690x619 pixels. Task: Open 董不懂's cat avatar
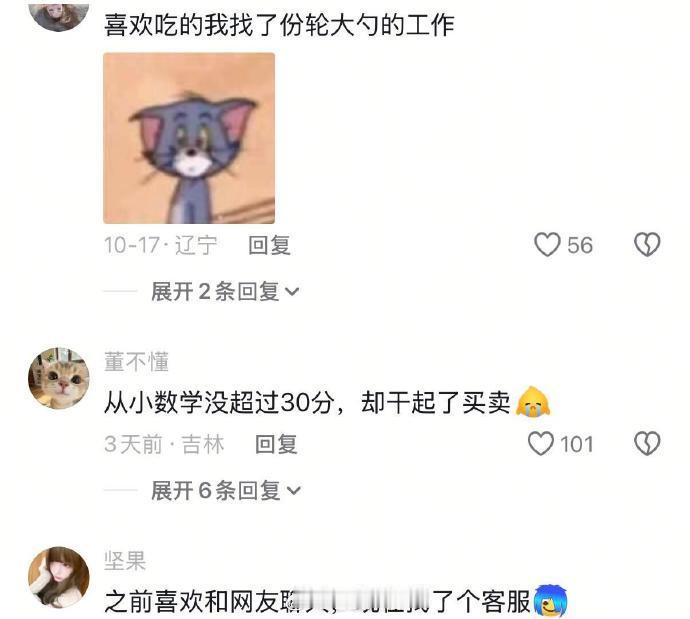point(59,379)
